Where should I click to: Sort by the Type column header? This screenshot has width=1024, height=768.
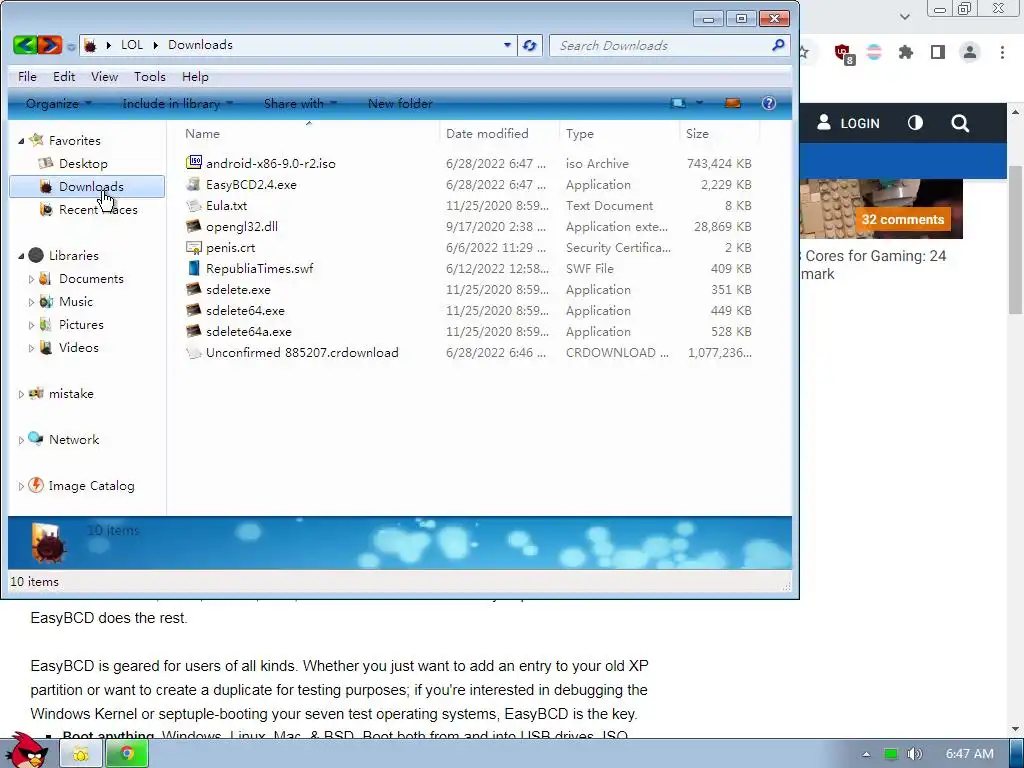pos(580,133)
